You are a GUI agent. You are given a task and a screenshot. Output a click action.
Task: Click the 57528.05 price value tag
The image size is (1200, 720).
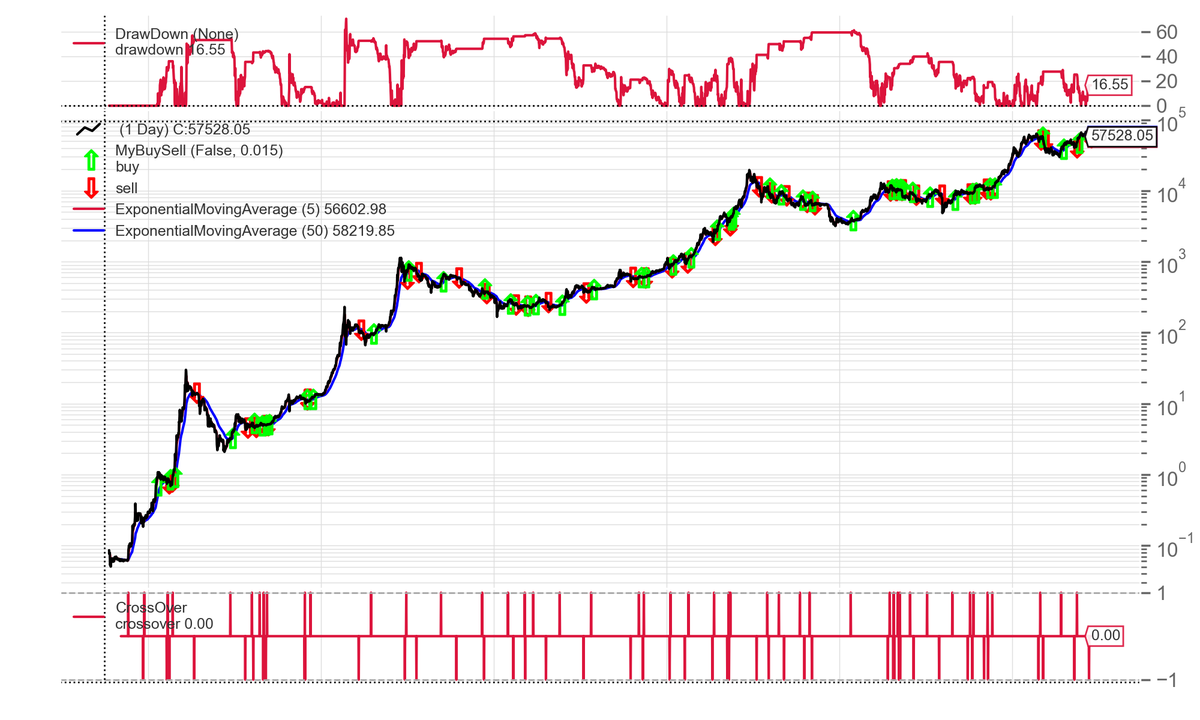tap(1122, 134)
